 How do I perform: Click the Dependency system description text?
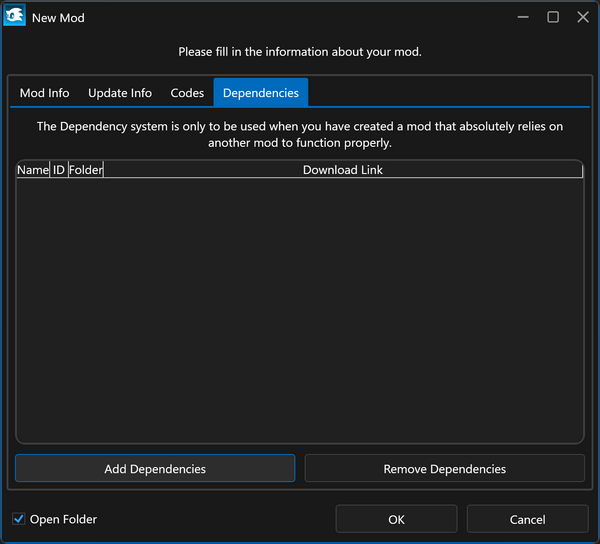coord(300,135)
